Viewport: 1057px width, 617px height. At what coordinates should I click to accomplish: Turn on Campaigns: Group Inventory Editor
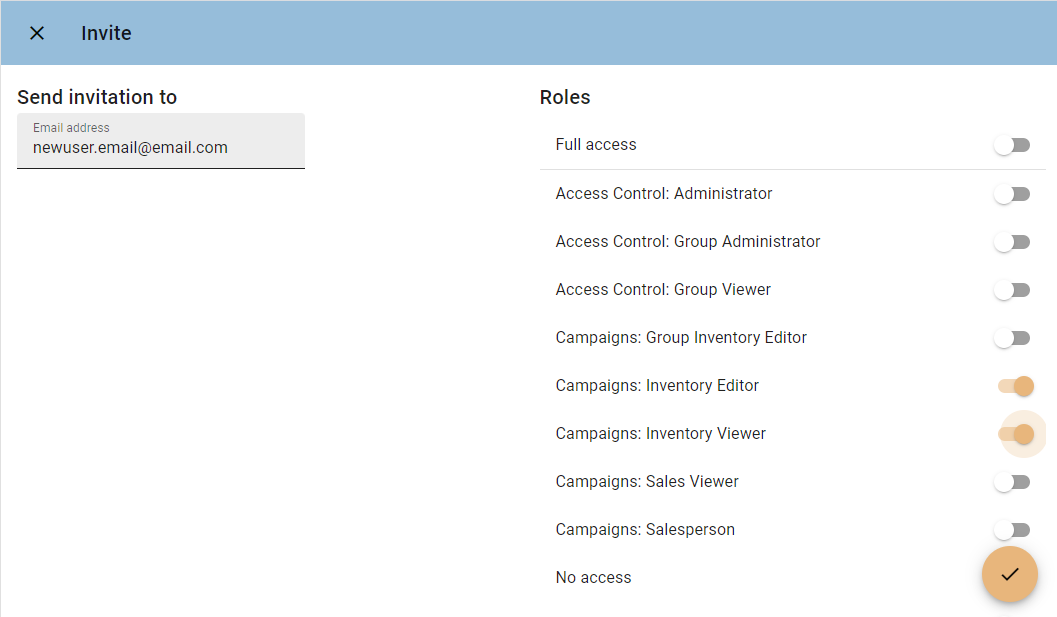1012,338
